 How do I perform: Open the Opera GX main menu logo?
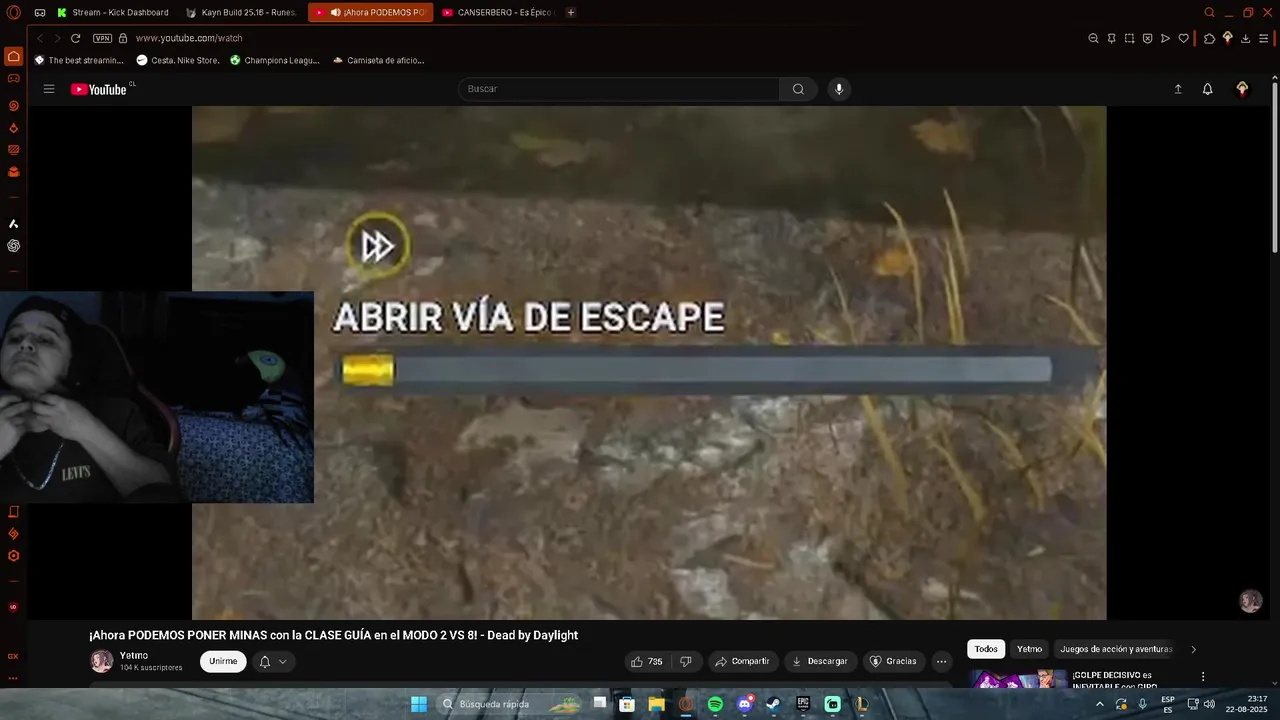pyautogui.click(x=13, y=12)
